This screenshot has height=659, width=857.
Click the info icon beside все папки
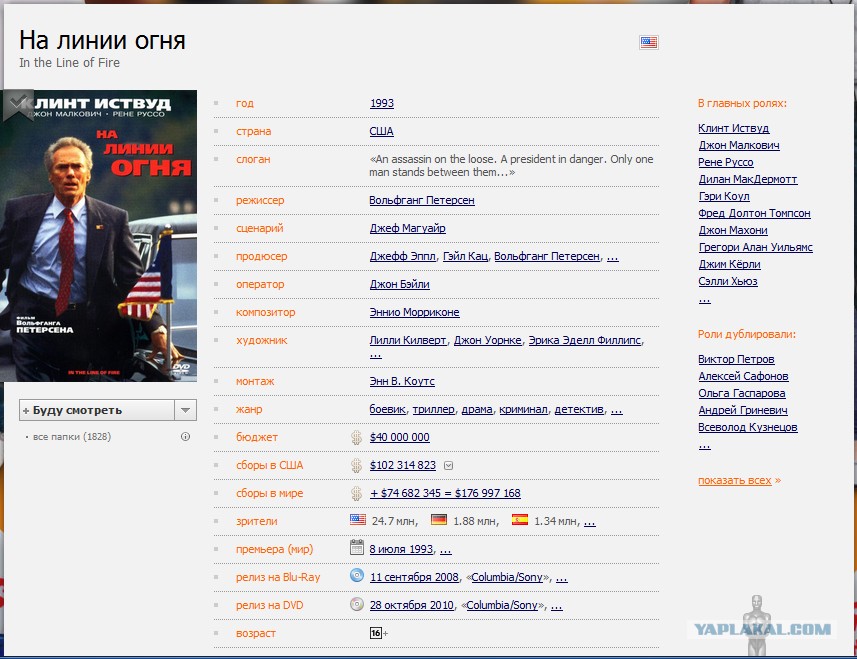click(x=185, y=437)
